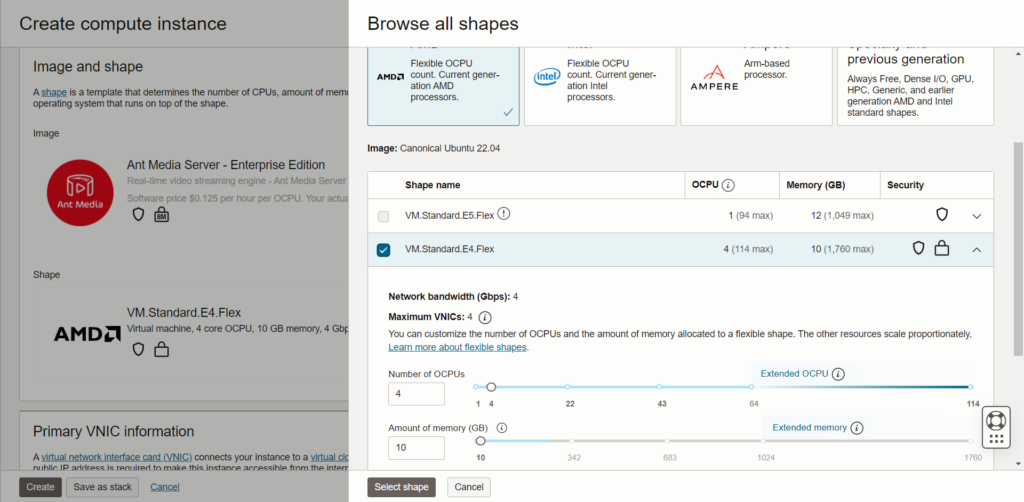Viewport: 1024px width, 502px height.
Task: Click the Amount of memory slider handle
Action: pyautogui.click(x=480, y=441)
